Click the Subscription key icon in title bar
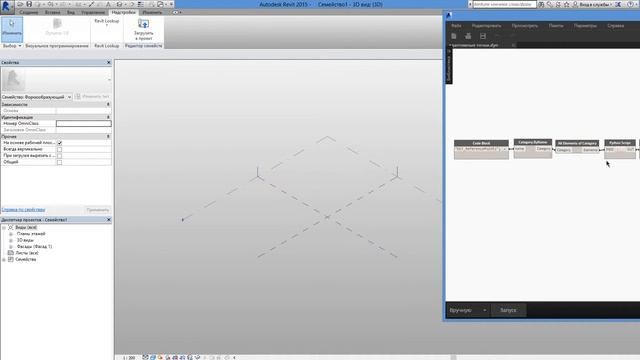Screen dimensions: 640x360 (x=550, y=4)
